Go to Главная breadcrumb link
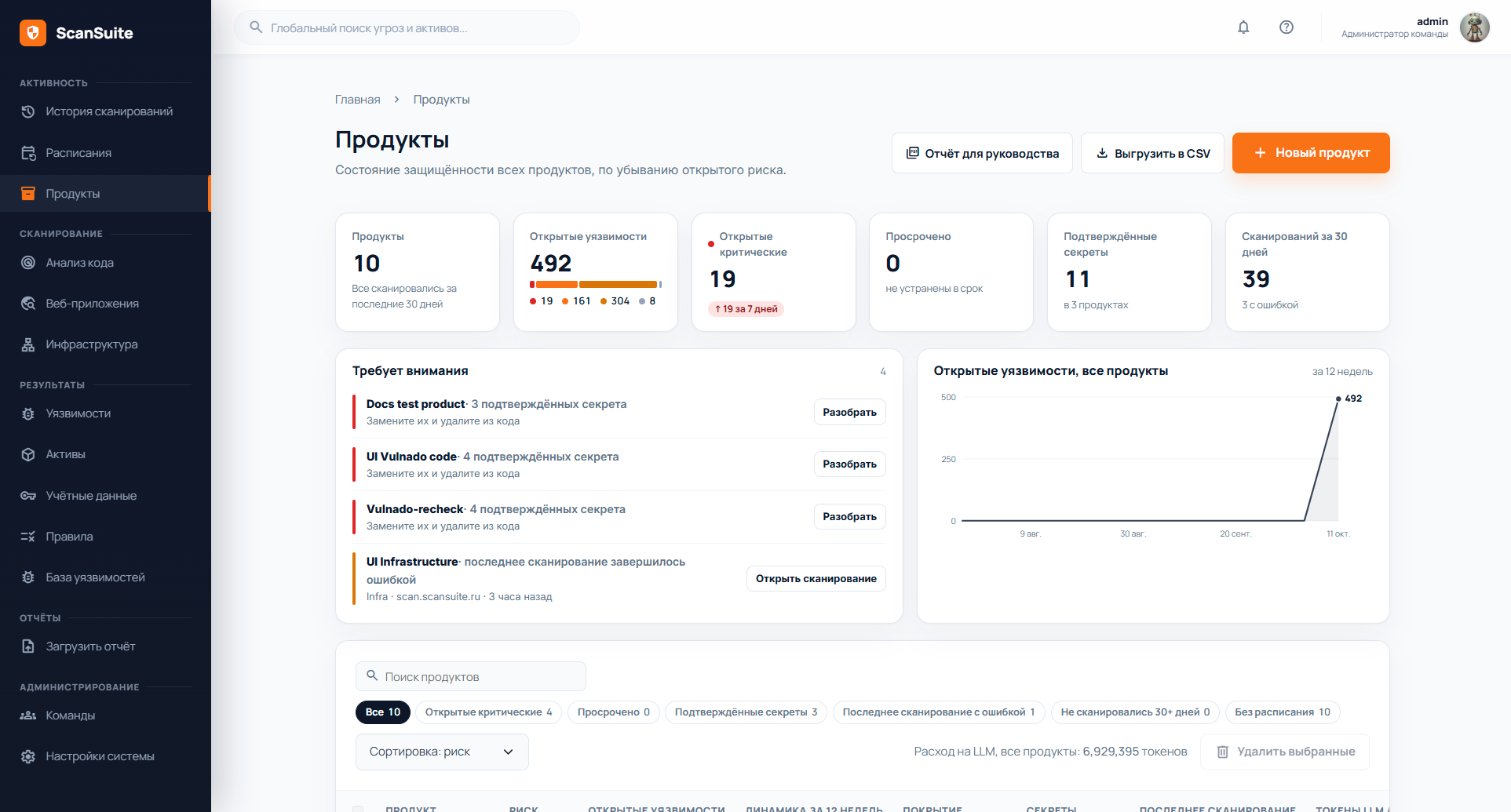The width and height of the screenshot is (1511, 812). [358, 100]
